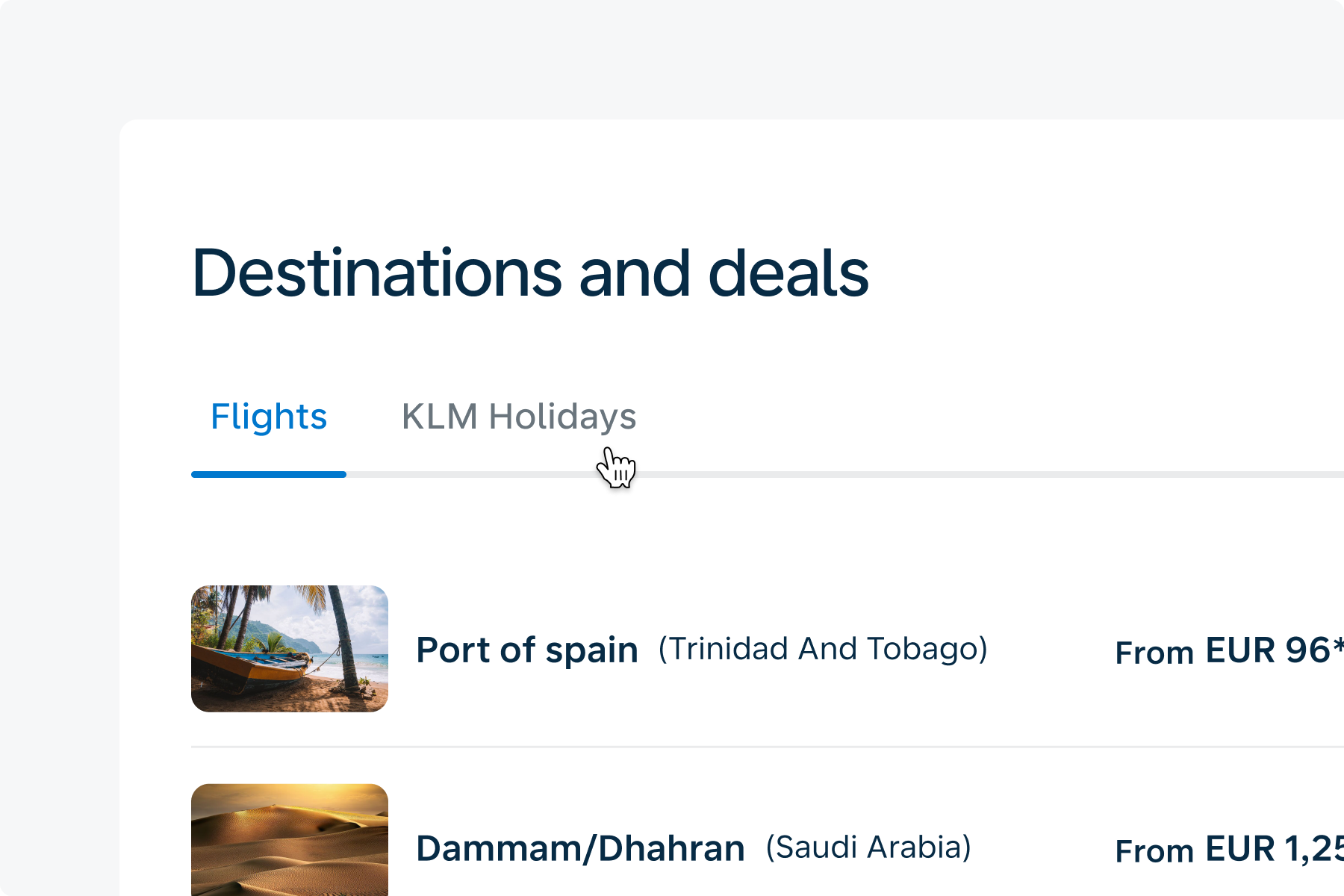Click the Dammam/Dhahran EUR price amount
This screenshot has width=1344, height=896.
coord(1273,849)
